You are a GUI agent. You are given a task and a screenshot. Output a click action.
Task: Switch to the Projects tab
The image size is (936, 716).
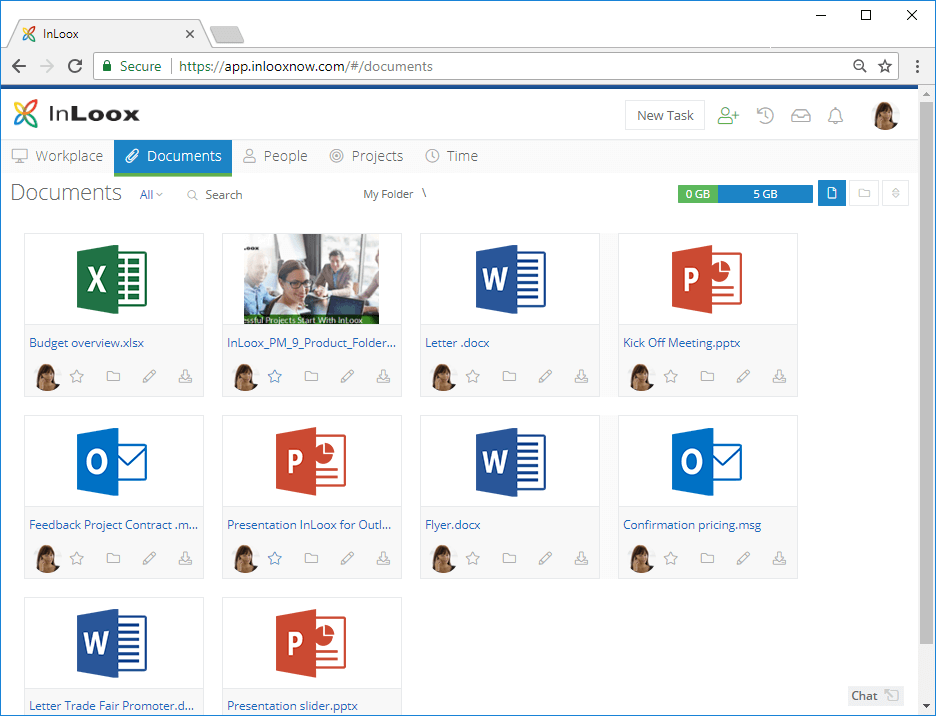point(367,156)
